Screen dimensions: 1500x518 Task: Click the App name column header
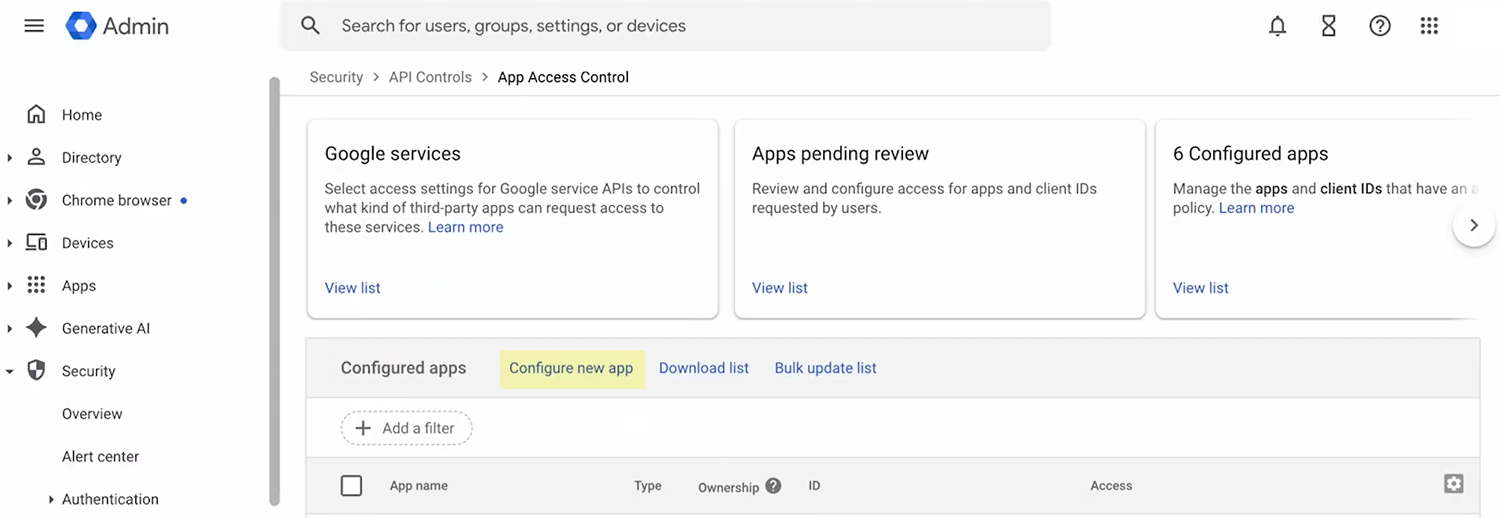tap(418, 486)
